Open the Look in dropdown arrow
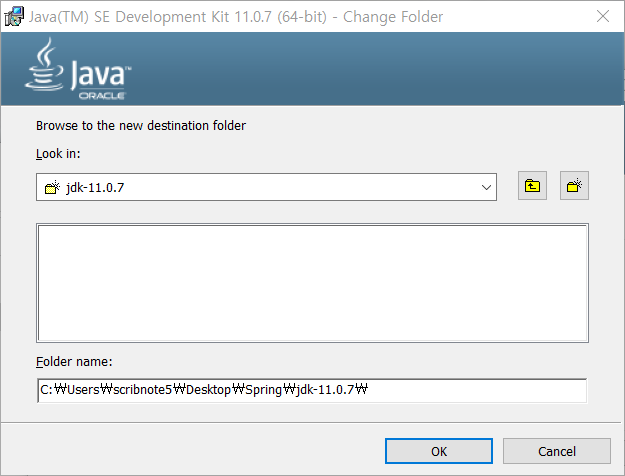625x476 pixels. [x=486, y=187]
